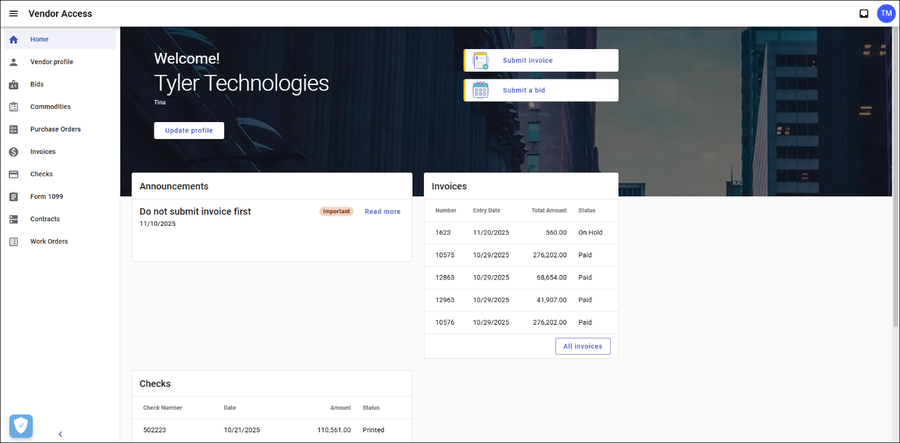Click the Printed status cell

[x=374, y=430]
